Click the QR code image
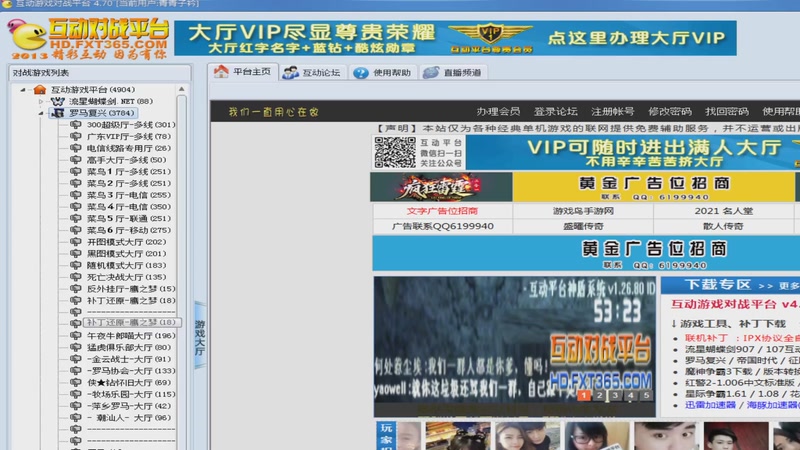Screen dimensions: 800x450 394,152
